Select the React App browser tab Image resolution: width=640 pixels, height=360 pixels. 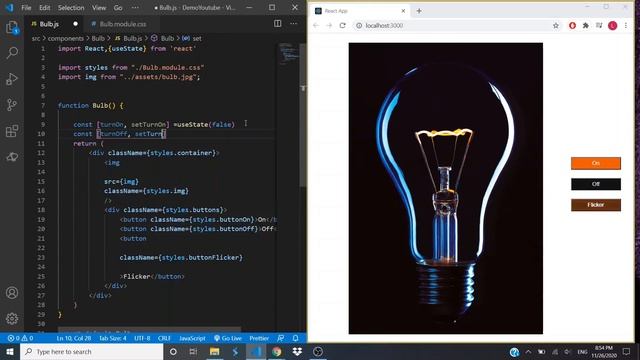(360, 11)
